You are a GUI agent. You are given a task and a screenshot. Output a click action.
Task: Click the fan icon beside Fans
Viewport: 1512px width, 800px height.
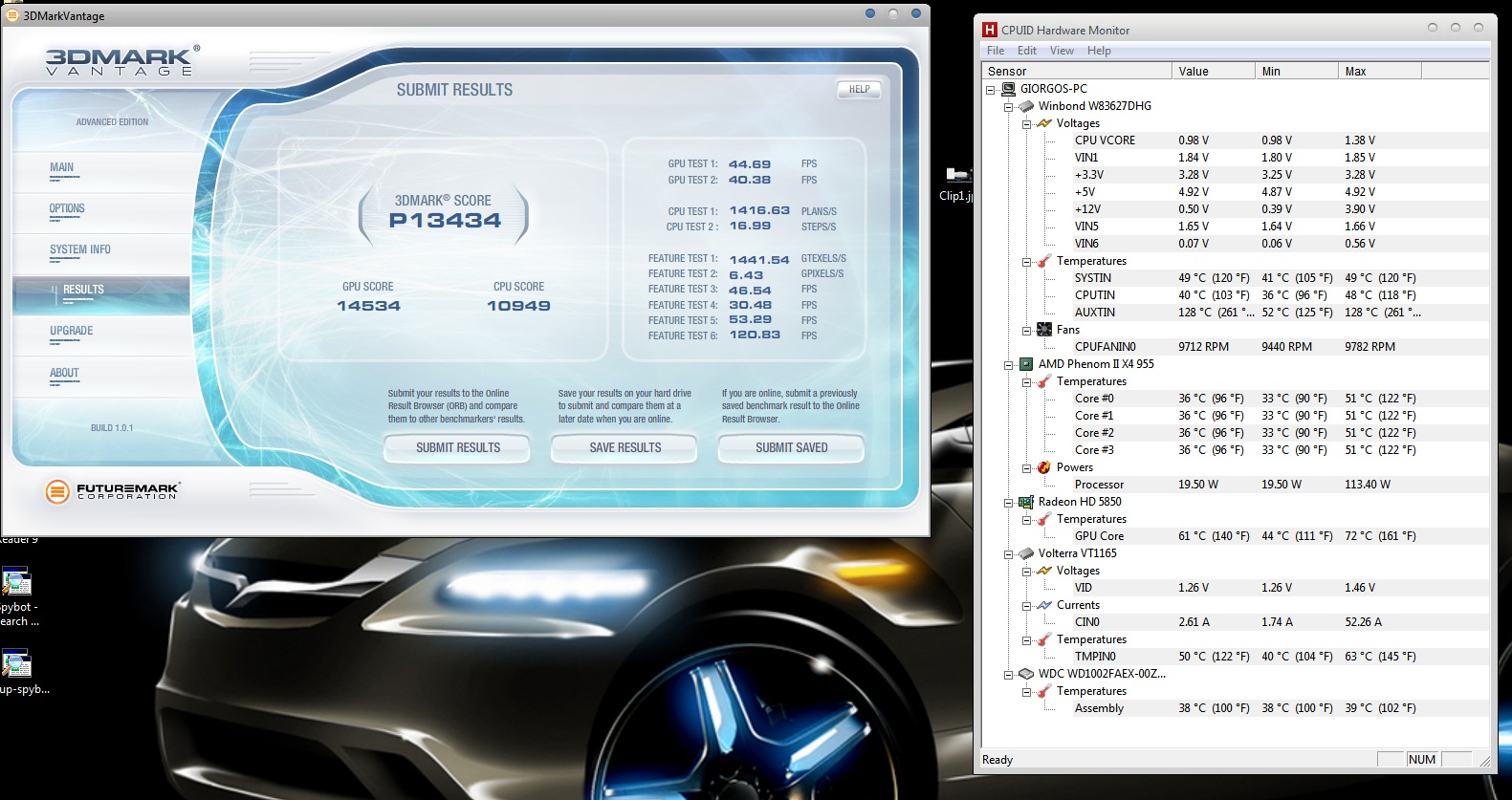(1044, 330)
